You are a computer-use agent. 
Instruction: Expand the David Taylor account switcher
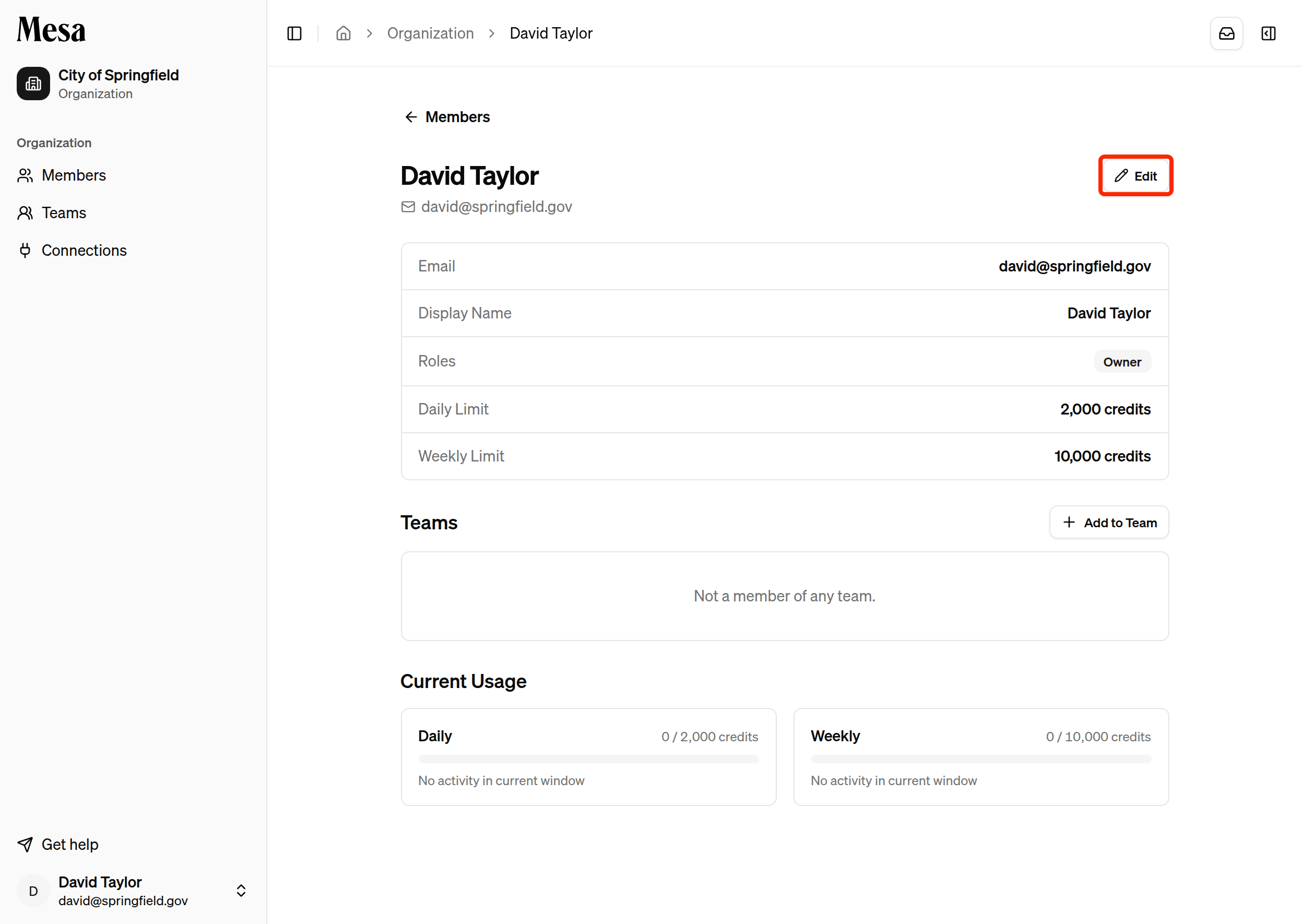point(241,891)
